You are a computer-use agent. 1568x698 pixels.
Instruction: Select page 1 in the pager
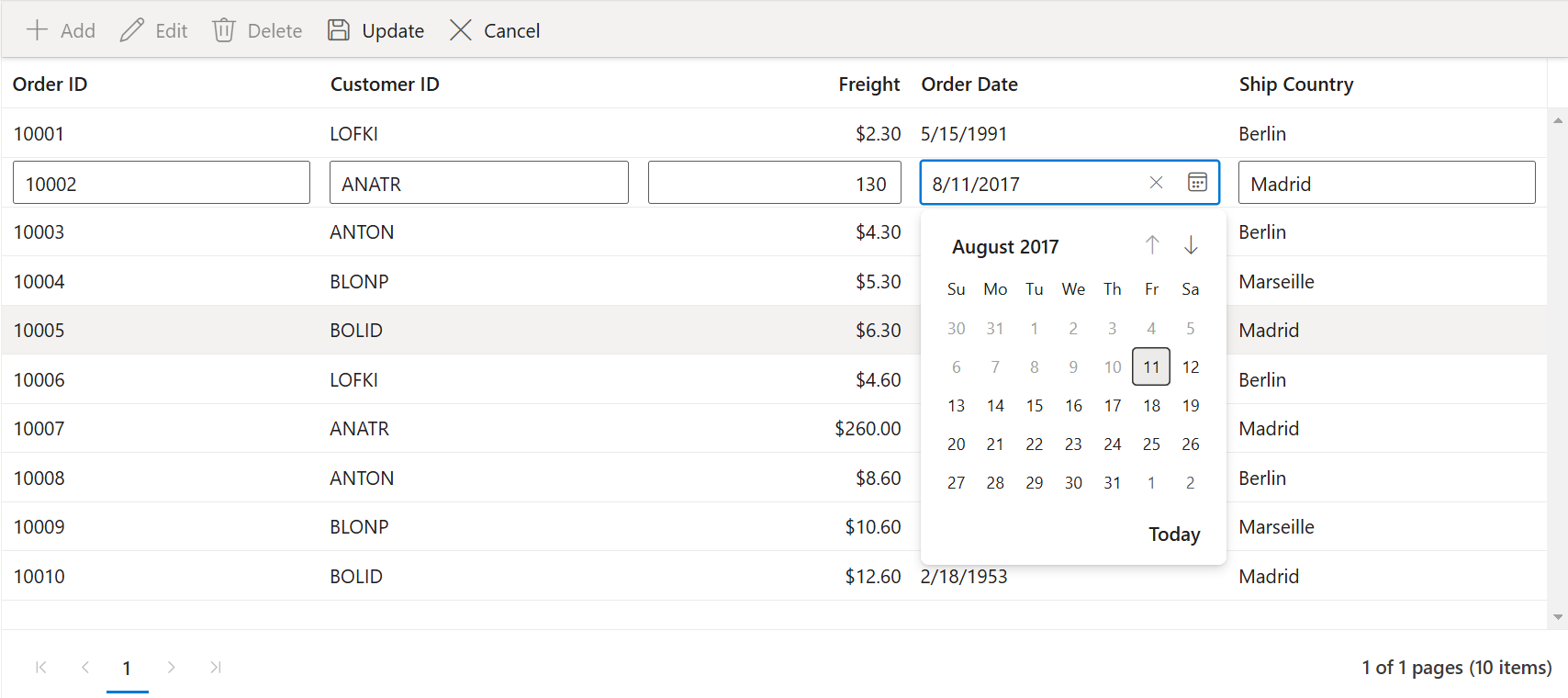(127, 668)
